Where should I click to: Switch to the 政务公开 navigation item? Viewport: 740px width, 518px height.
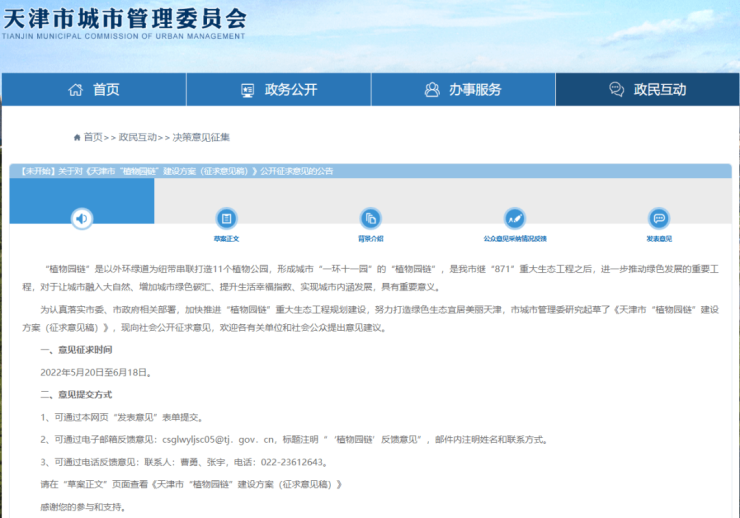(x=290, y=90)
